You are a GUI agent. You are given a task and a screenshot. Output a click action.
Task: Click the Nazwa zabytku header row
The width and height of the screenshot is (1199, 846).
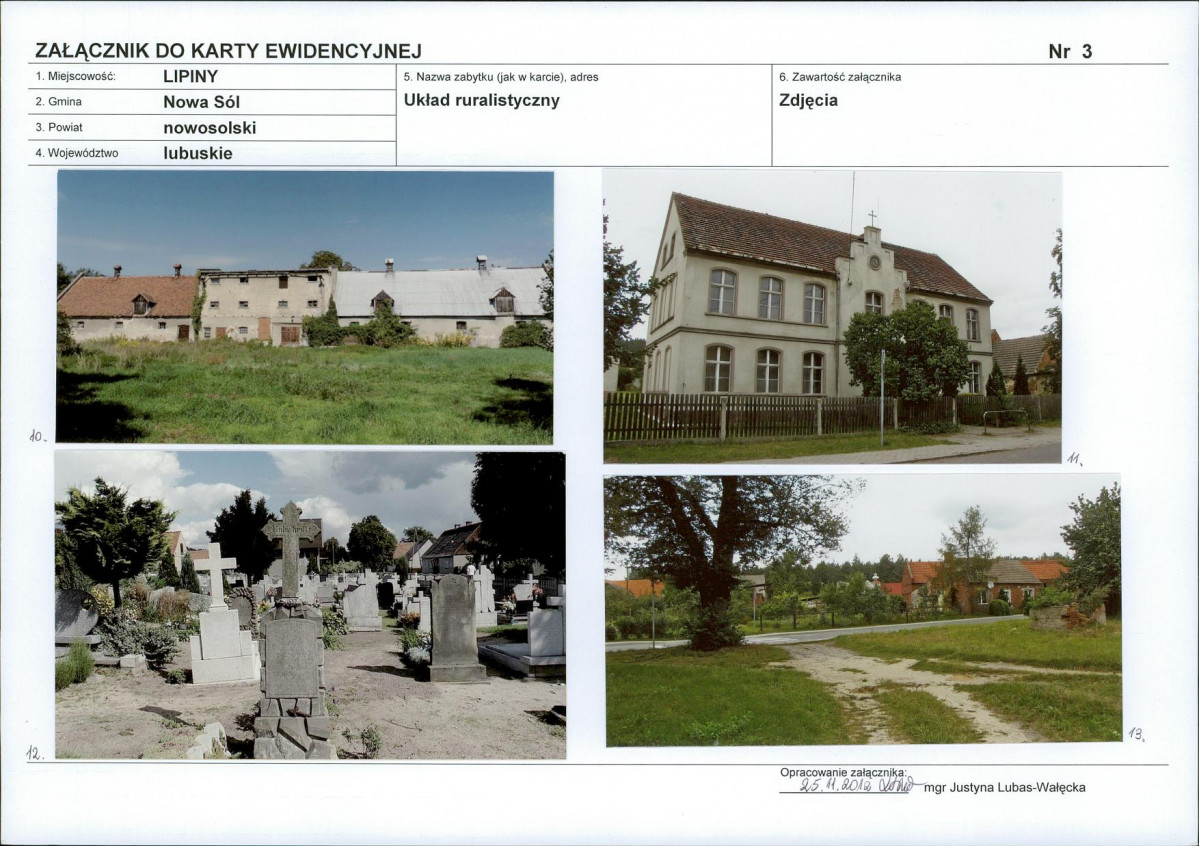[500, 76]
